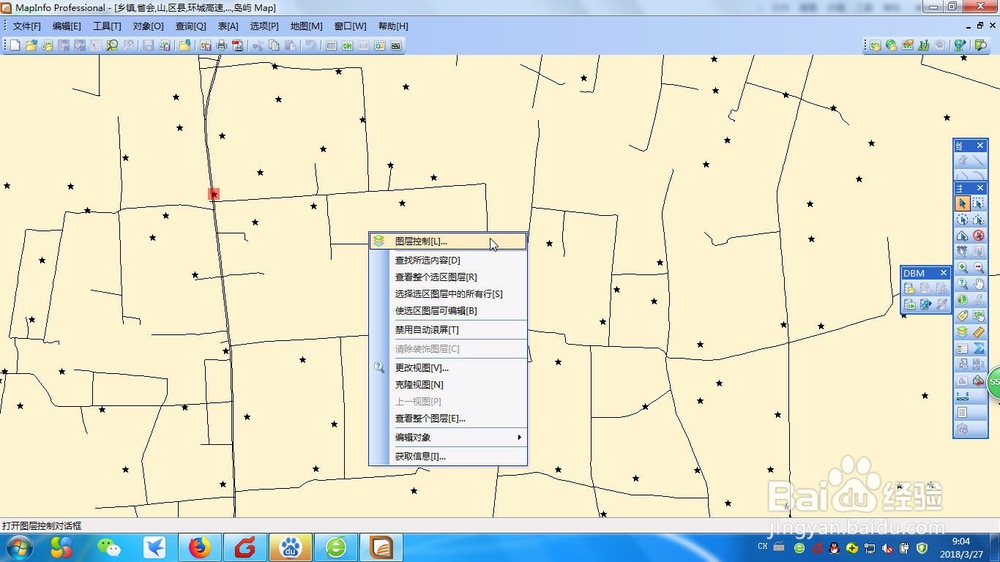The height and width of the screenshot is (562, 1000).
Task: Choose 获取信息[I]... from context menu
Action: (448, 456)
